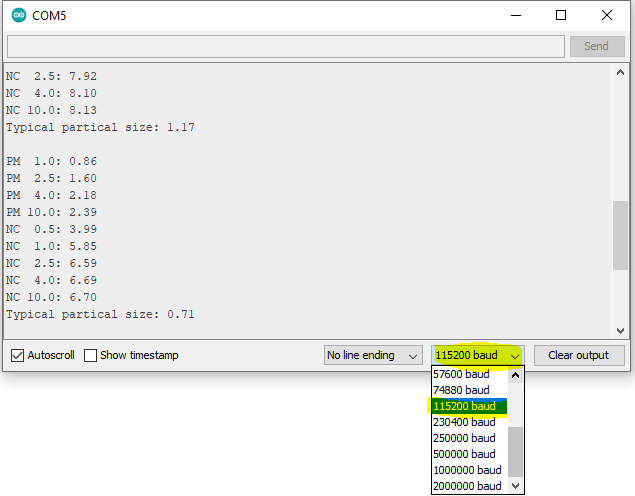This screenshot has height=496, width=635.
Task: Open the 115200 baud rate combo box
Action: click(477, 355)
